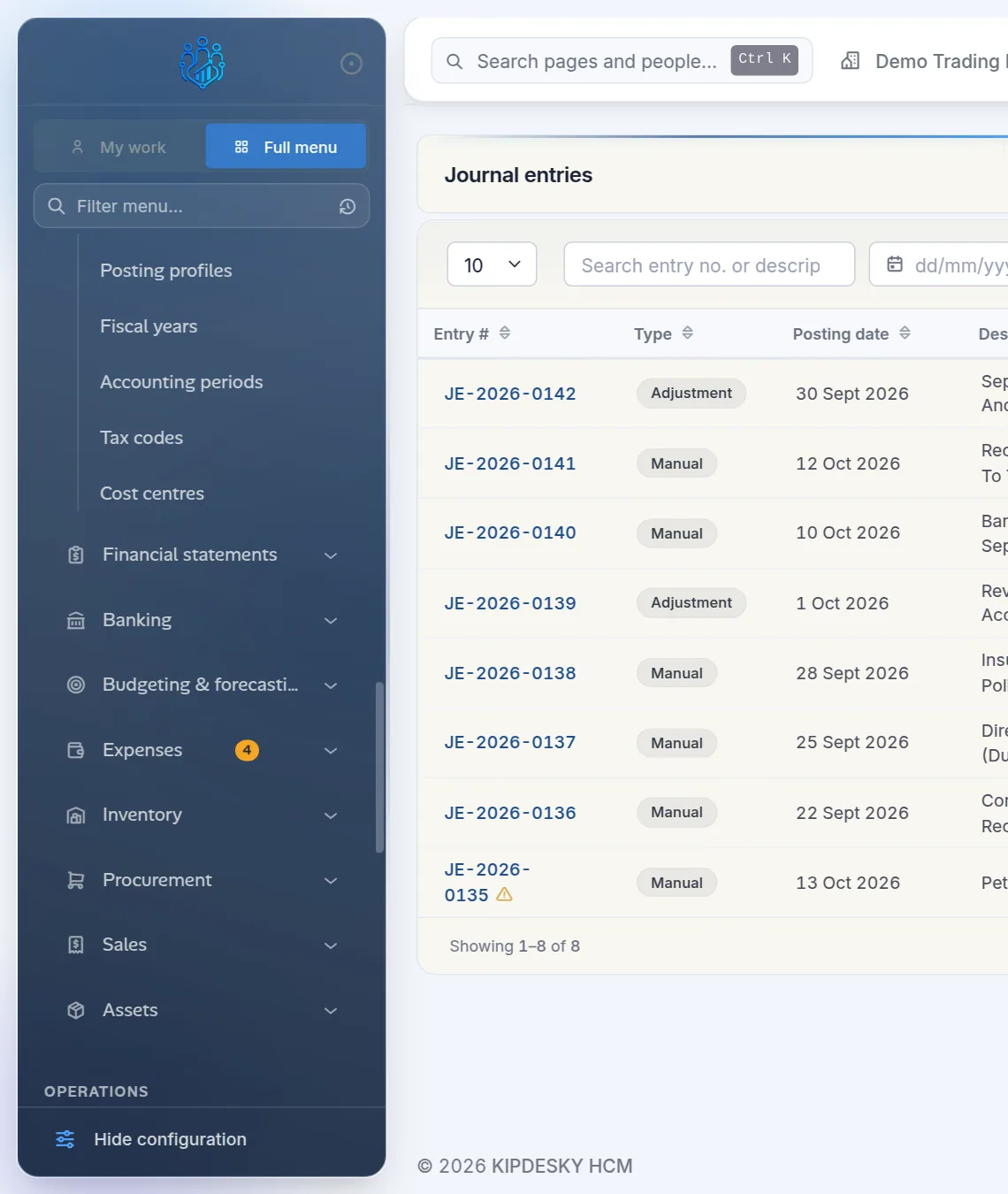Expand the Expenses menu chevron
Screen dimensions: 1008x1194
[x=331, y=751]
